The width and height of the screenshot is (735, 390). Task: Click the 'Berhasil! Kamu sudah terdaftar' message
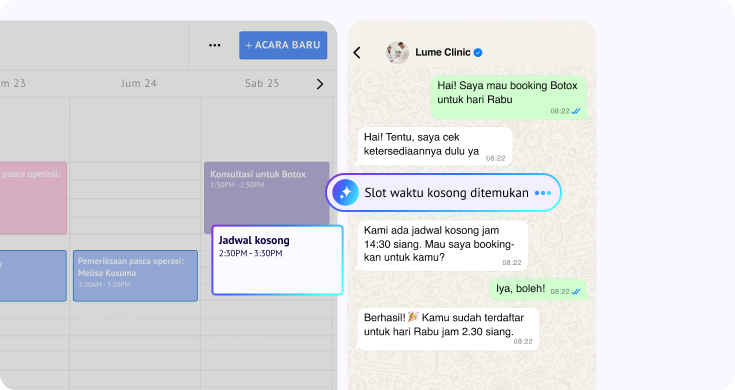click(x=448, y=329)
